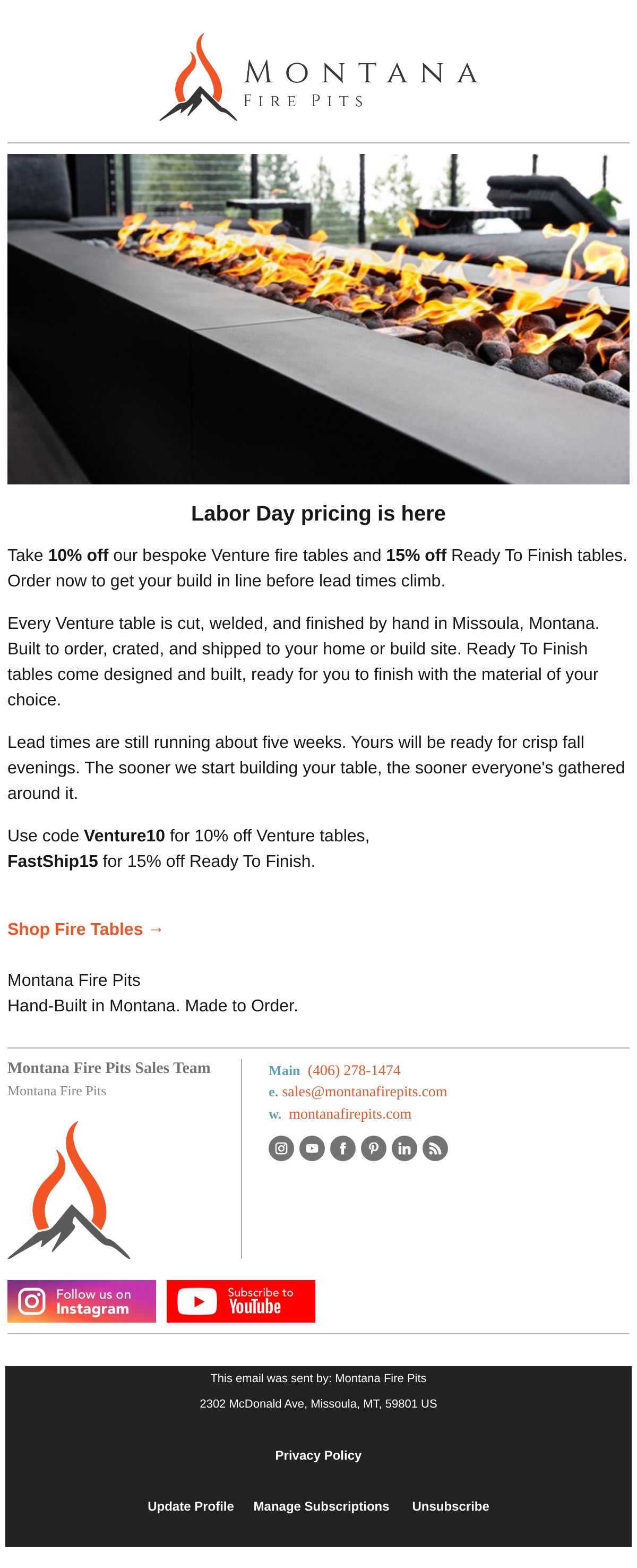Click the Unsubscribe footer link
The width and height of the screenshot is (637, 1568).
pyautogui.click(x=451, y=1506)
